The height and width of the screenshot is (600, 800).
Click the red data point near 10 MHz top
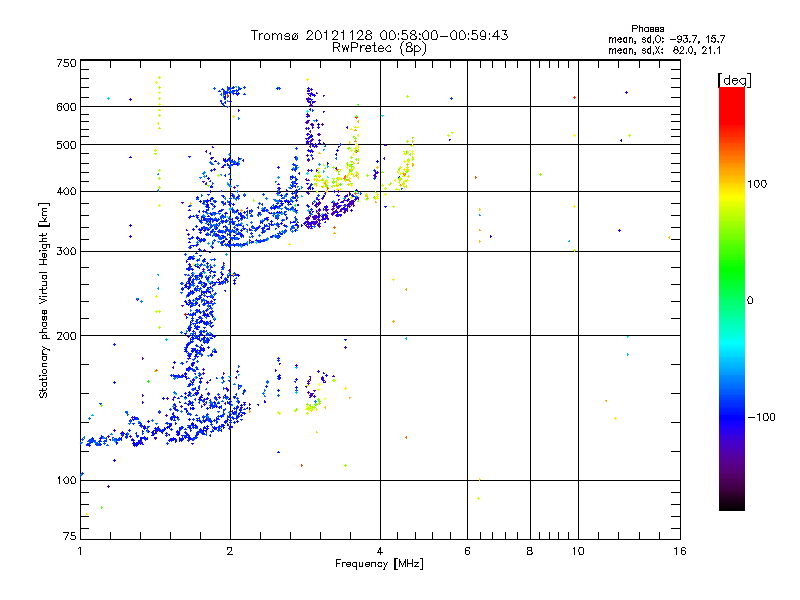574,97
